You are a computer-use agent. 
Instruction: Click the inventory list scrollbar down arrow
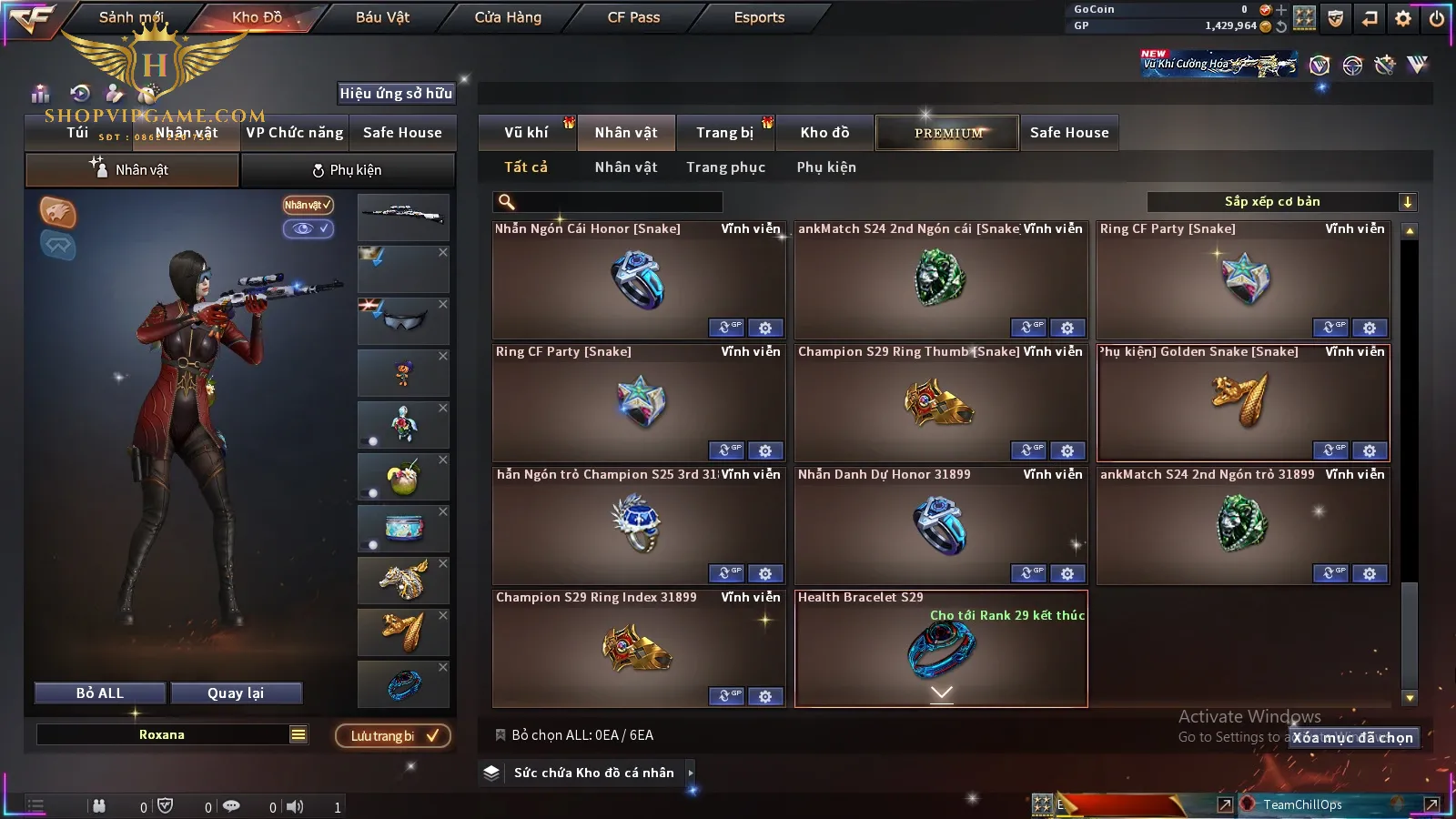tap(1410, 698)
